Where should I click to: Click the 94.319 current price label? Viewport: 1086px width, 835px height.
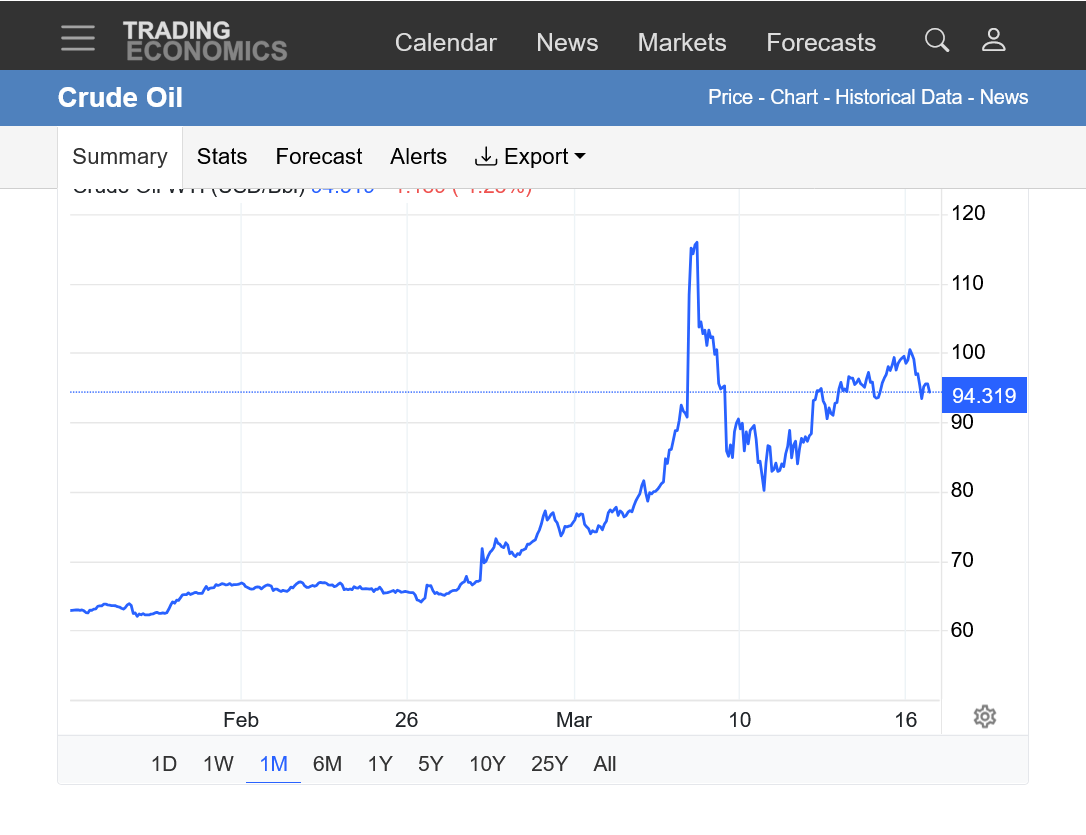coord(983,396)
